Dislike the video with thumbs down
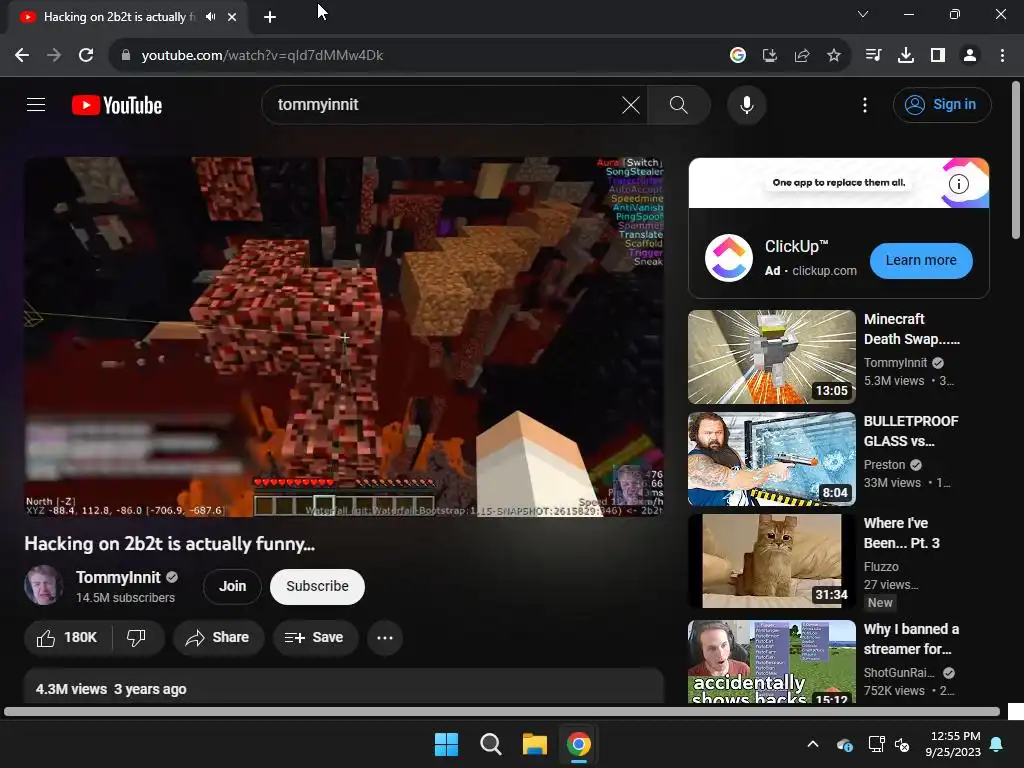 coord(136,637)
